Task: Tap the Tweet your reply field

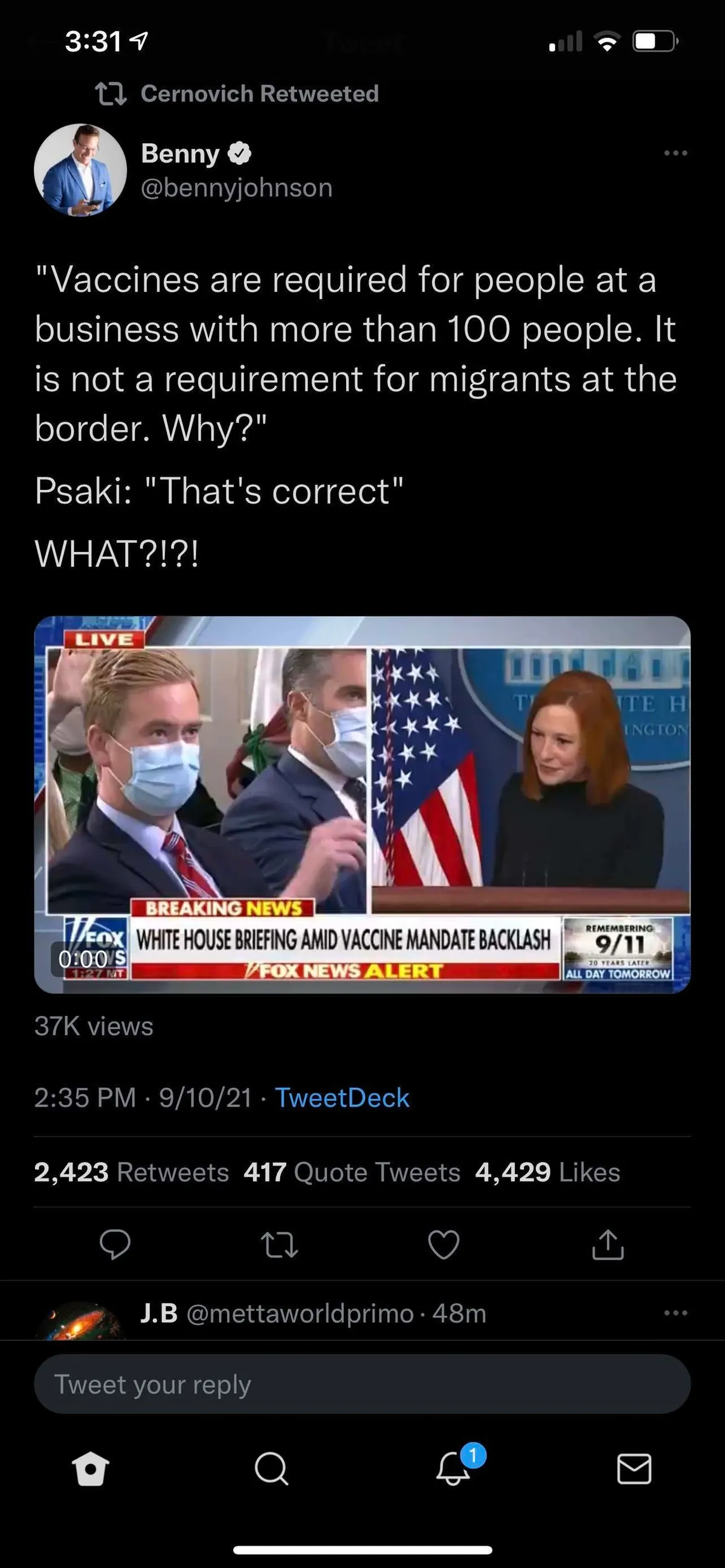Action: [x=362, y=1384]
